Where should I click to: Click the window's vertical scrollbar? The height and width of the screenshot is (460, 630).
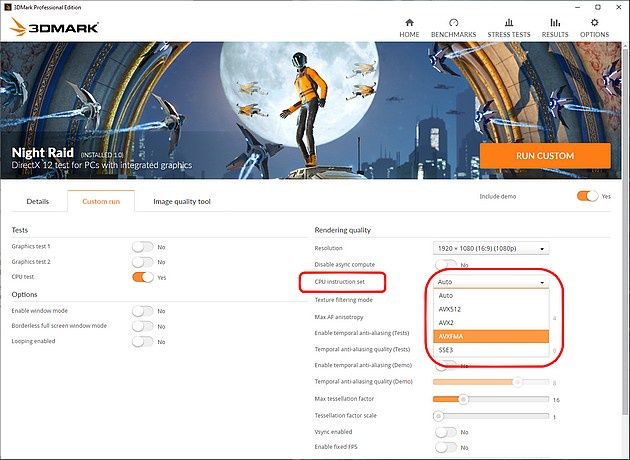(x=625, y=229)
